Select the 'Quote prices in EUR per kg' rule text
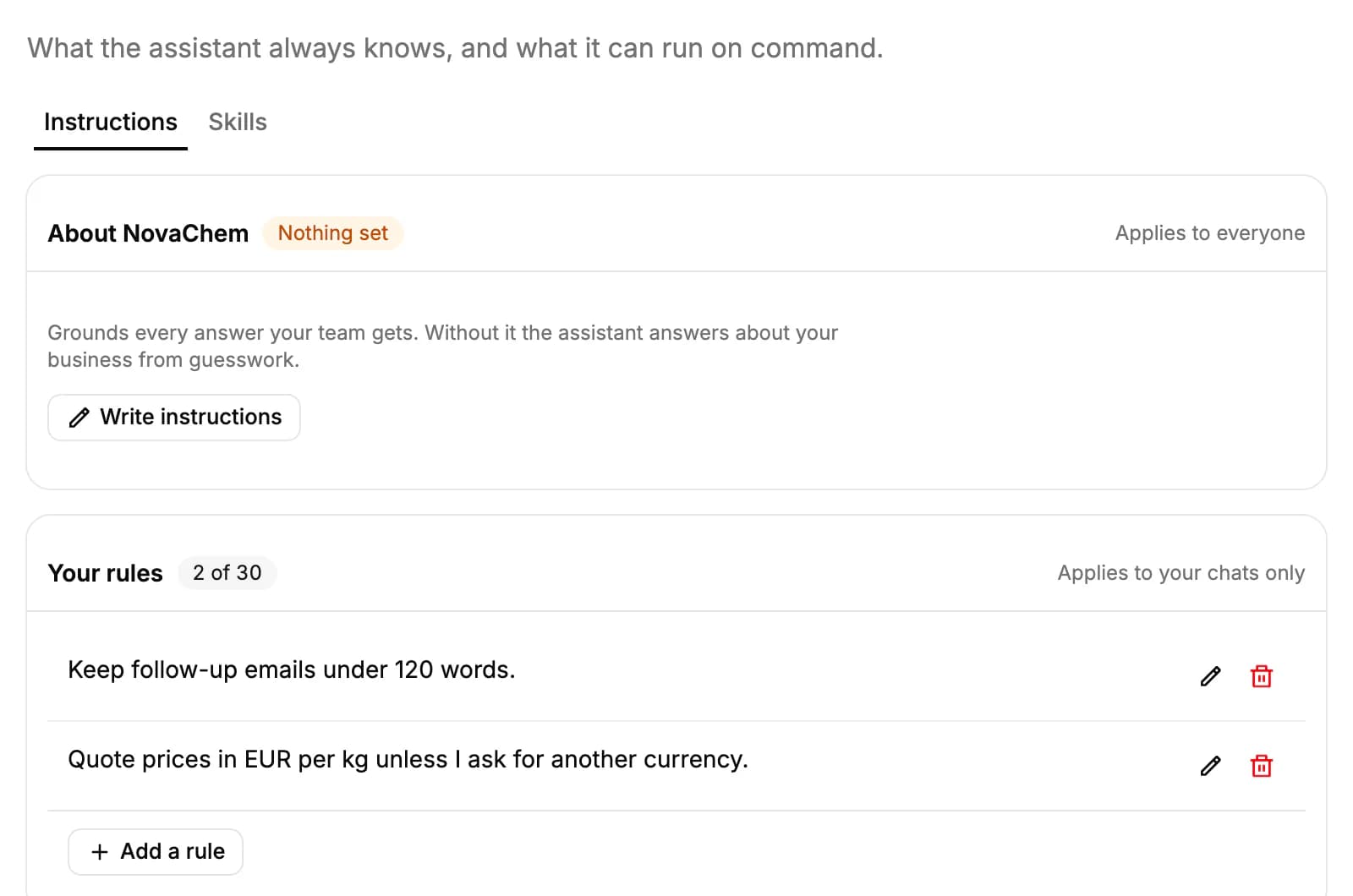The height and width of the screenshot is (896, 1353). pyautogui.click(x=408, y=759)
